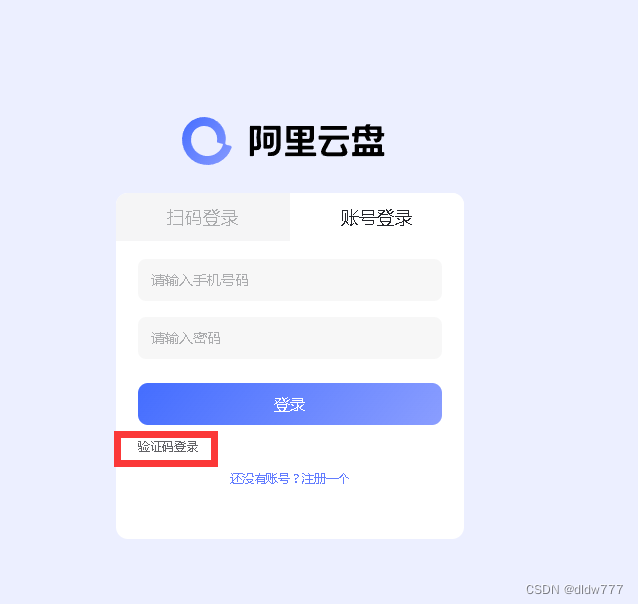The width and height of the screenshot is (638, 604).
Task: Focus the 请输入密码 password field
Action: (290, 338)
